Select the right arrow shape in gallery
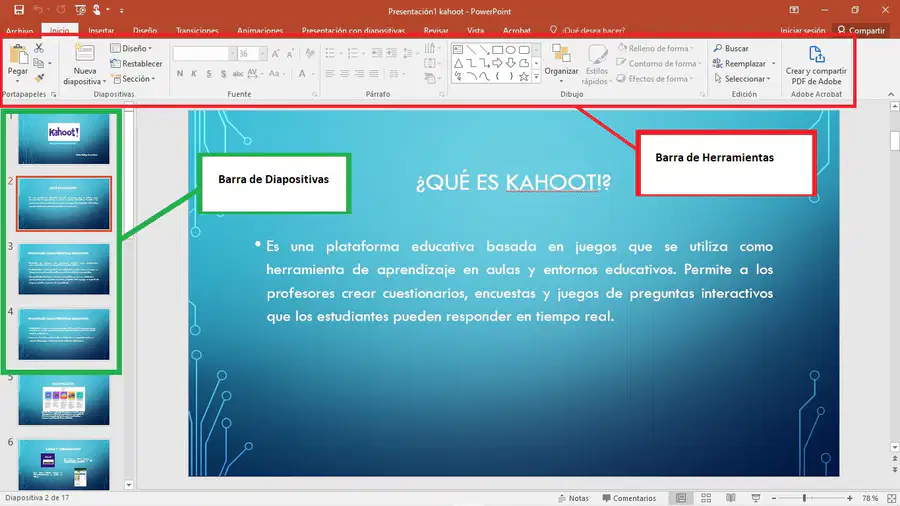900x506 pixels. [497, 63]
